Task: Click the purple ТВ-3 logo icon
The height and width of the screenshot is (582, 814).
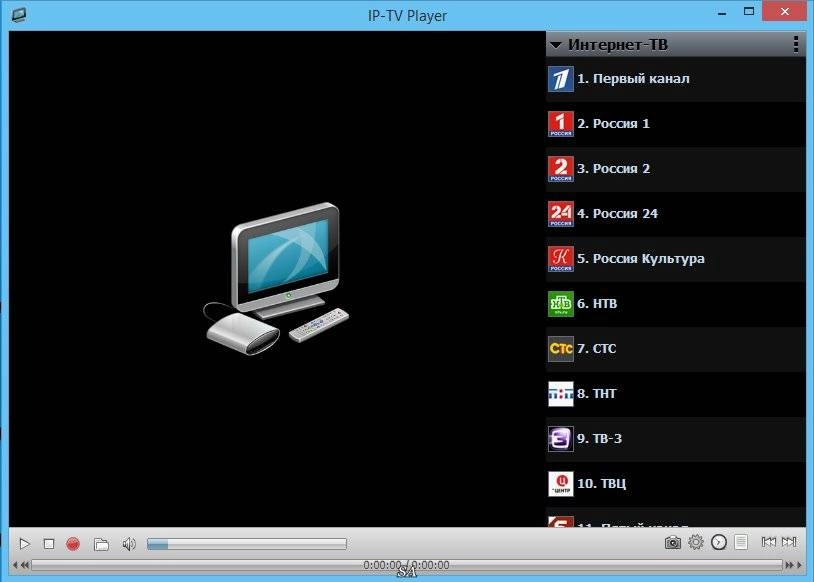Action: coord(561,439)
